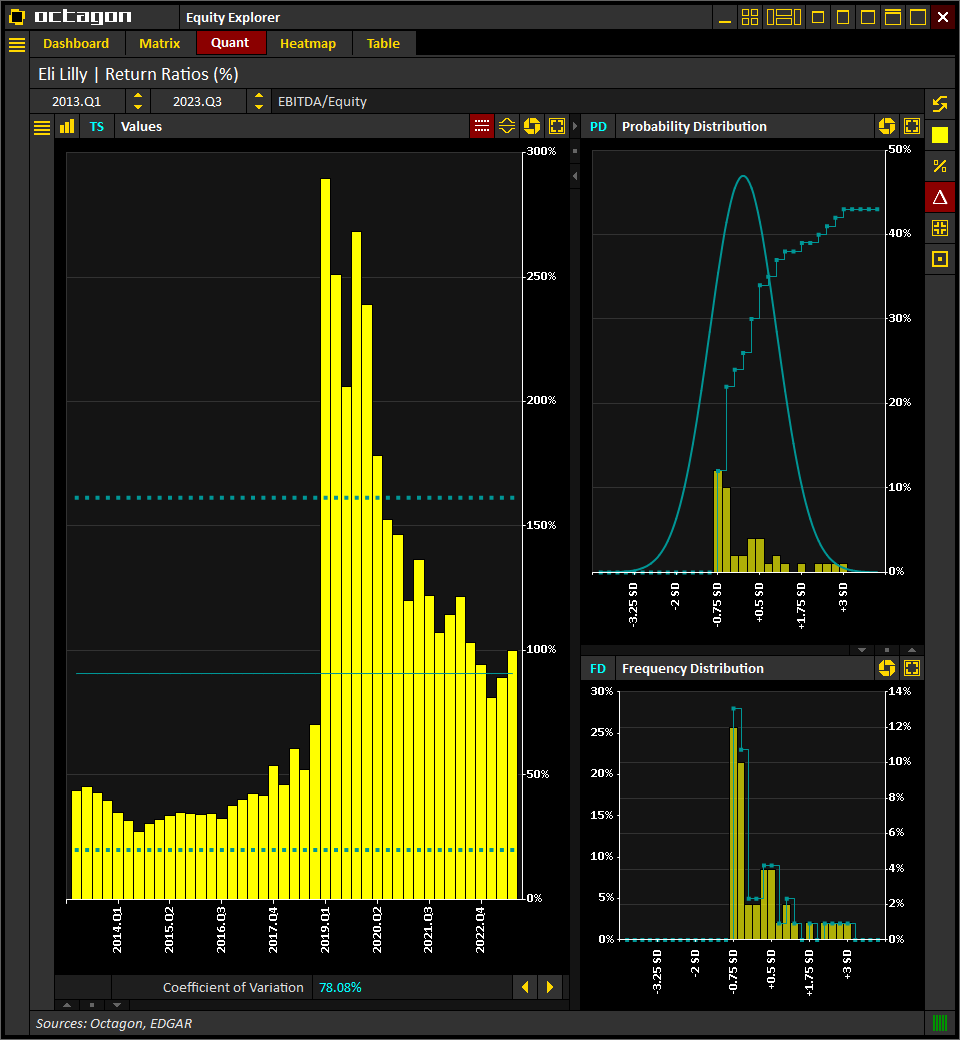Open the Values panel list menu icon
This screenshot has height=1040, width=960.
coord(42,127)
